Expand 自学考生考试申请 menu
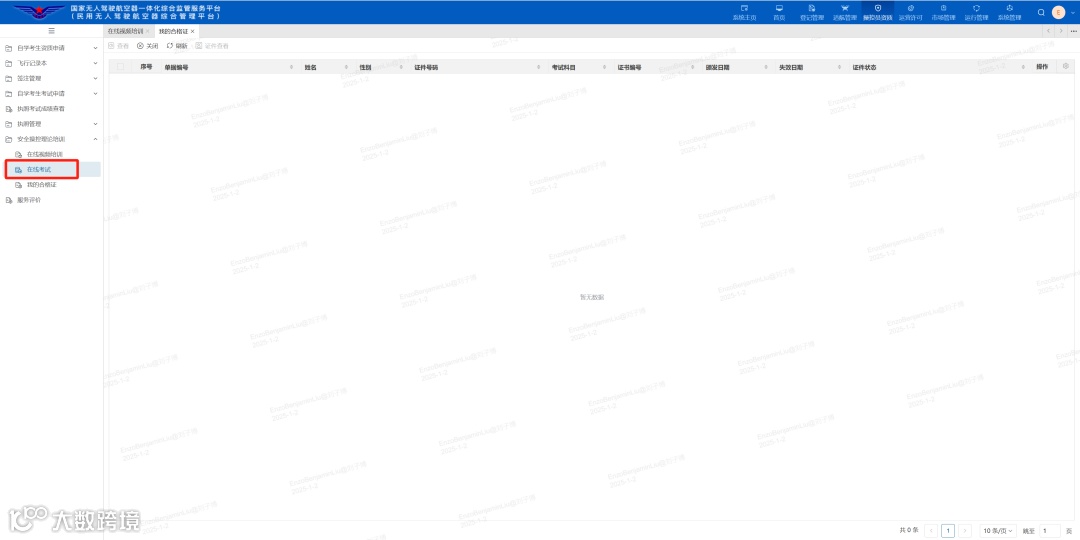This screenshot has height=540, width=1080. point(52,94)
